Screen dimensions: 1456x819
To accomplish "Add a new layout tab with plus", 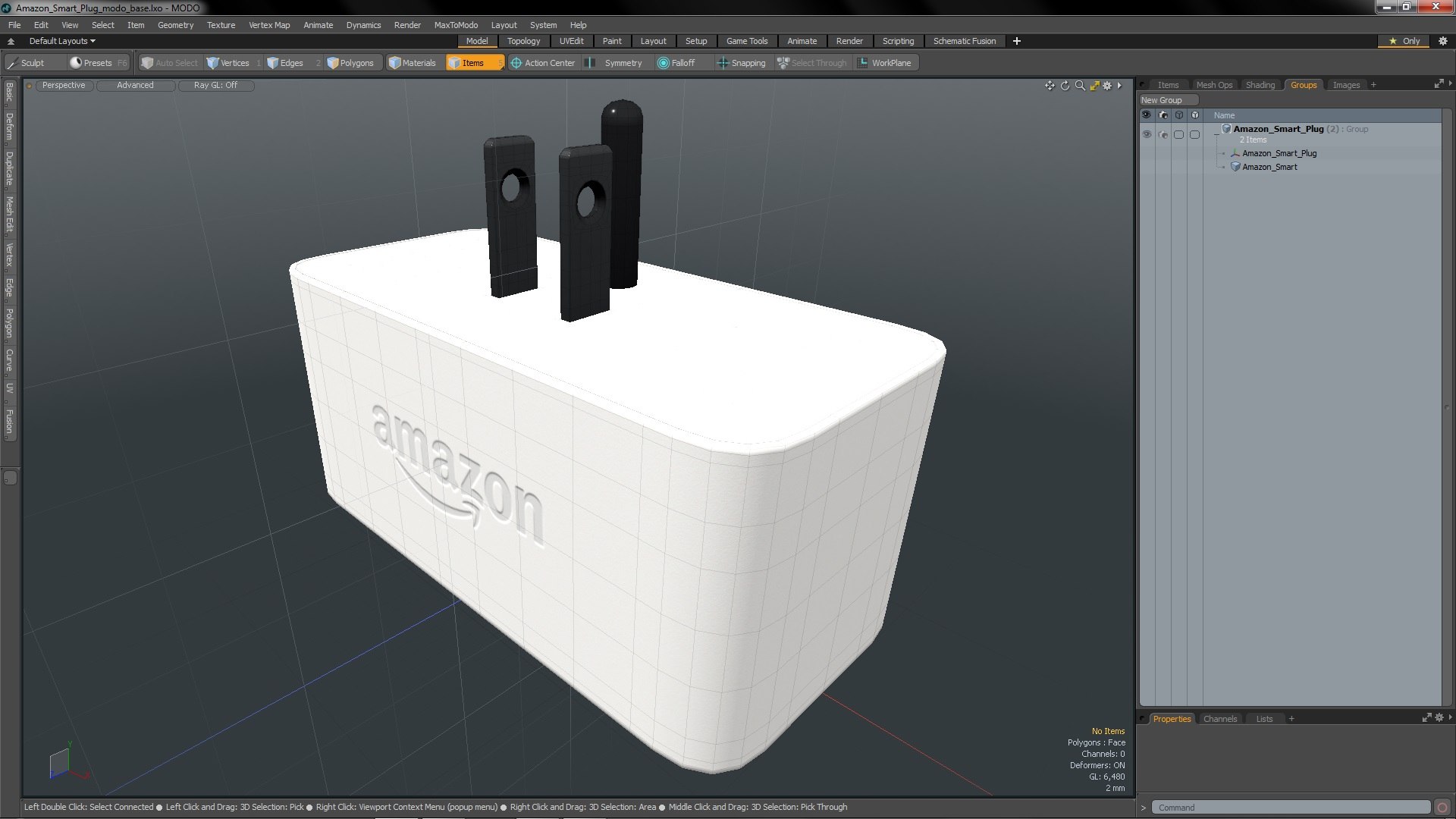I will (1017, 41).
